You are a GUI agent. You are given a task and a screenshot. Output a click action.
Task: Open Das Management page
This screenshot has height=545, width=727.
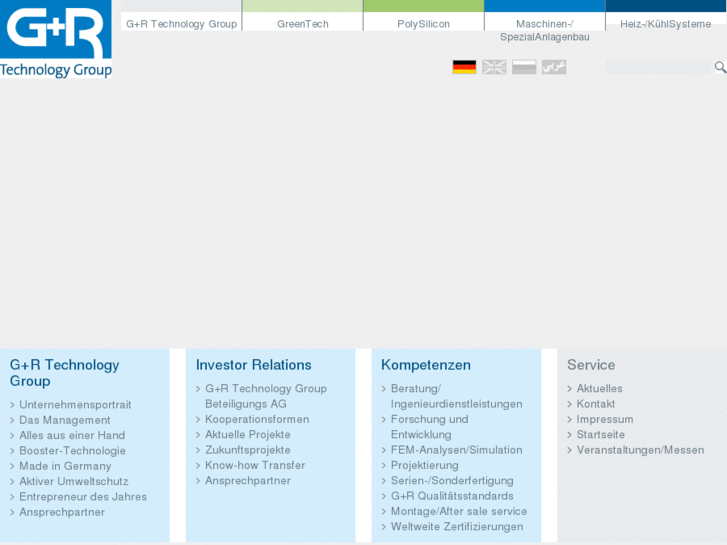point(65,420)
